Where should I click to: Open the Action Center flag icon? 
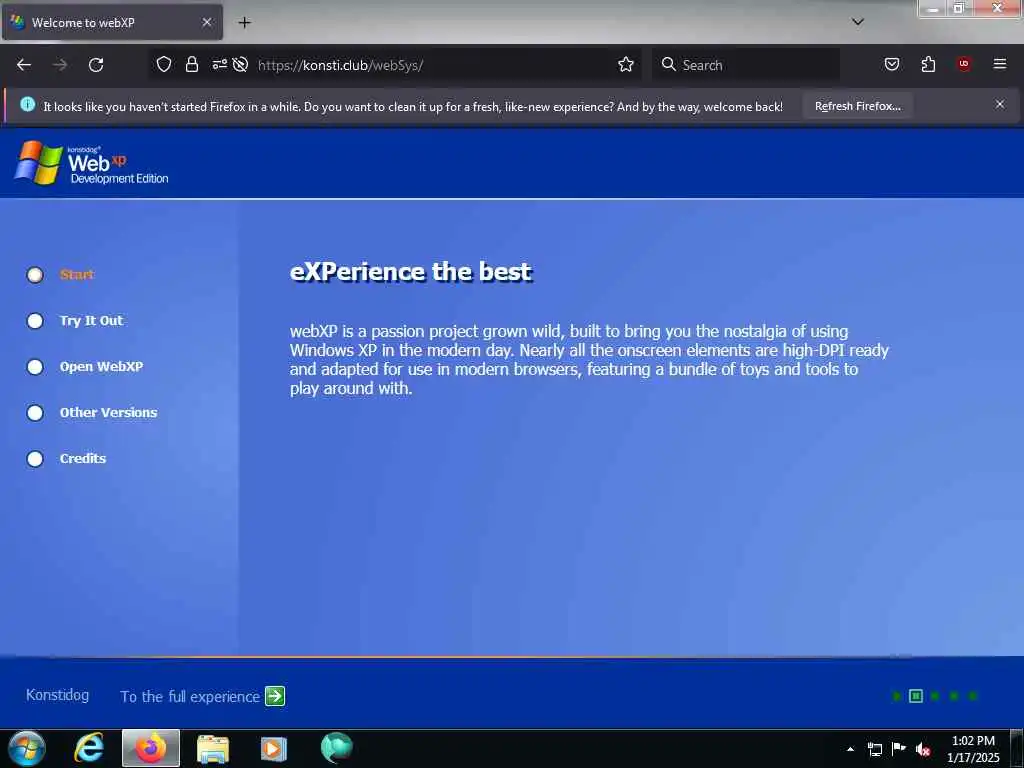[x=899, y=748]
